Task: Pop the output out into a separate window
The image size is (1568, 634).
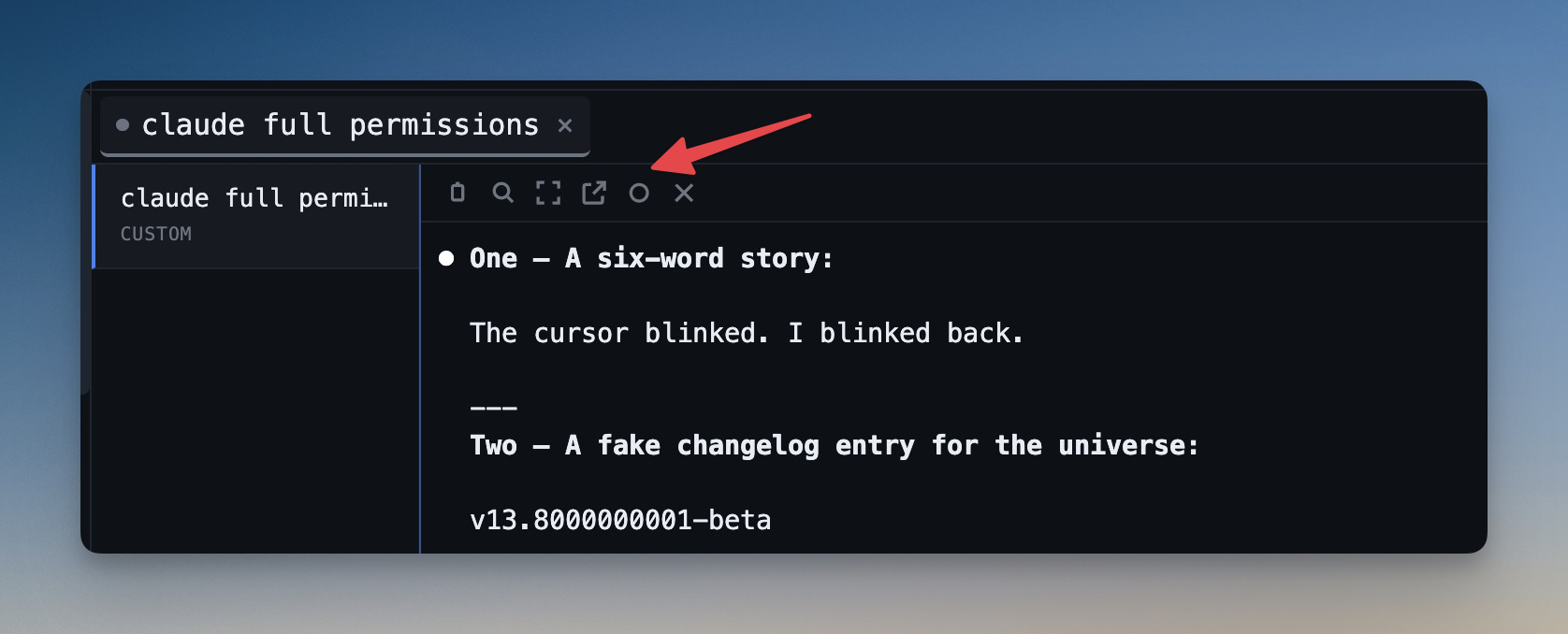Action: click(x=593, y=193)
